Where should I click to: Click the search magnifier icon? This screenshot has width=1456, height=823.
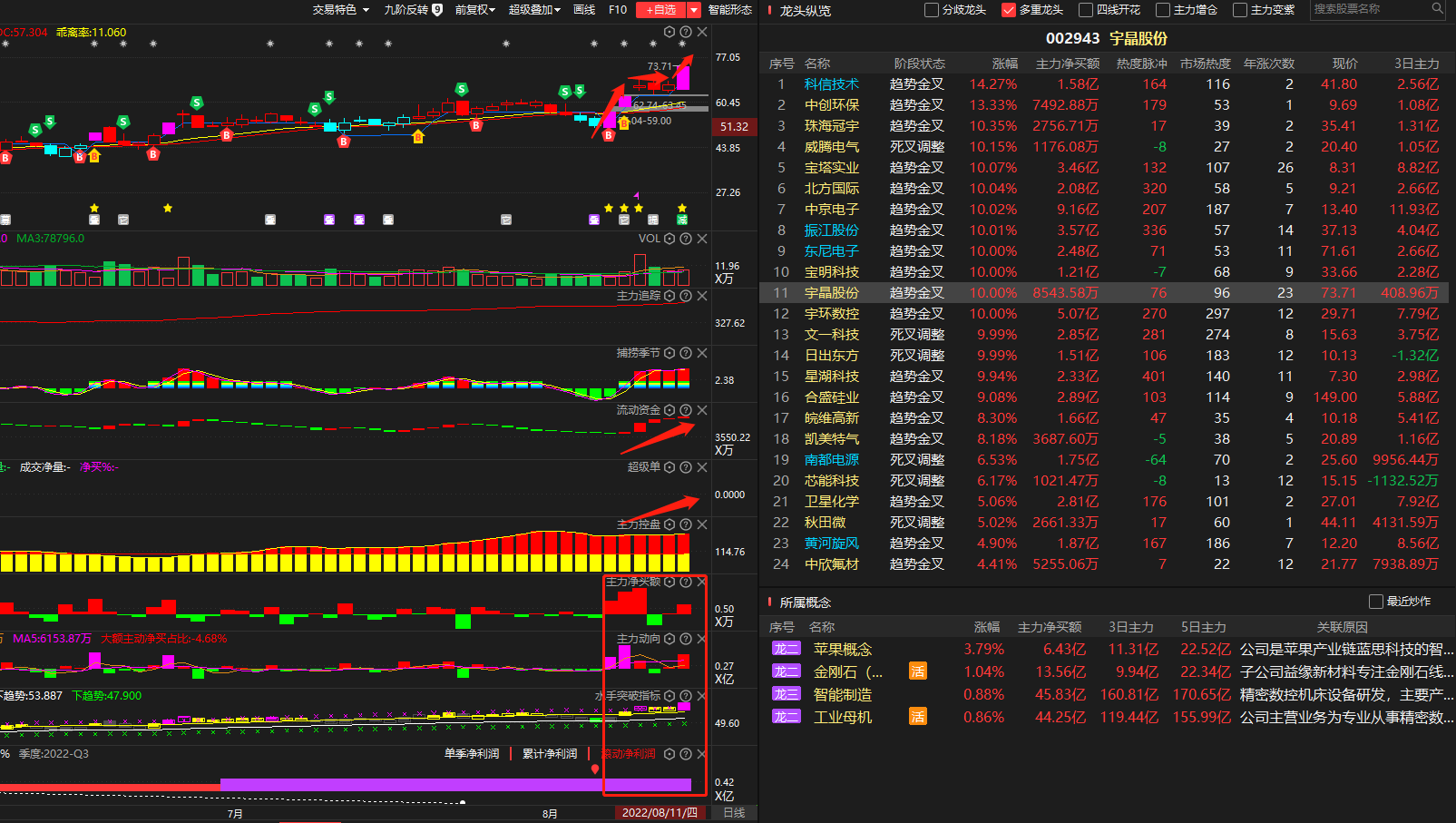tap(1437, 8)
